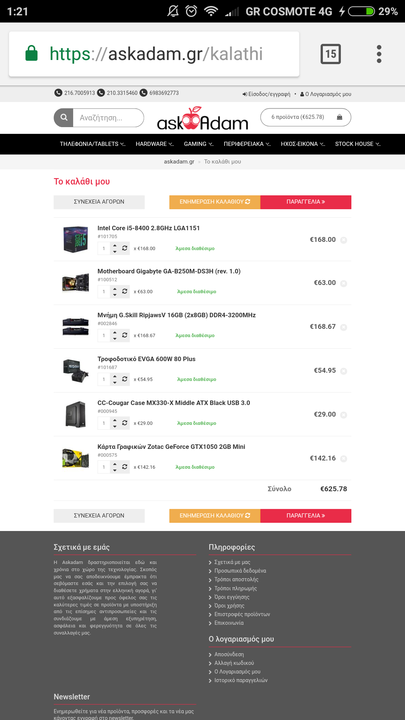Open the STOCK HOUSE menu item

pyautogui.click(x=357, y=144)
